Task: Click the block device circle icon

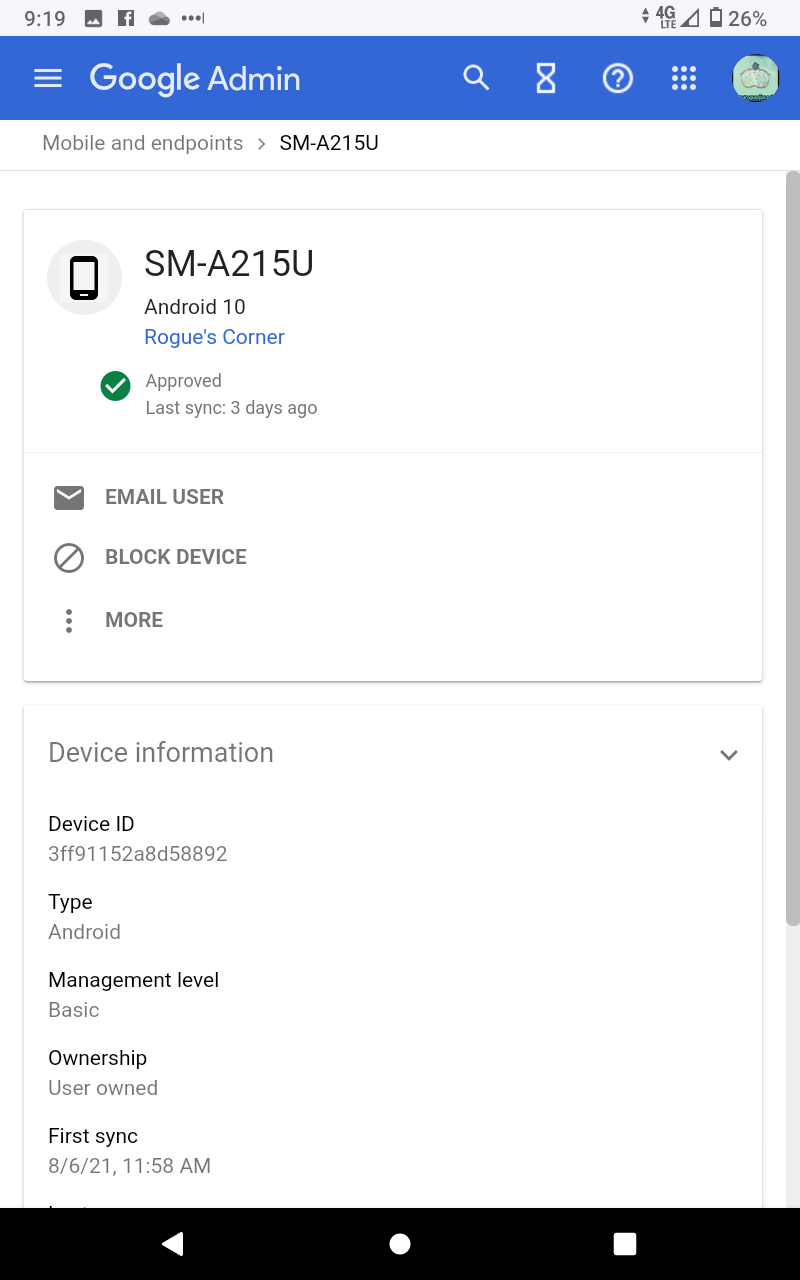Action: (x=69, y=557)
